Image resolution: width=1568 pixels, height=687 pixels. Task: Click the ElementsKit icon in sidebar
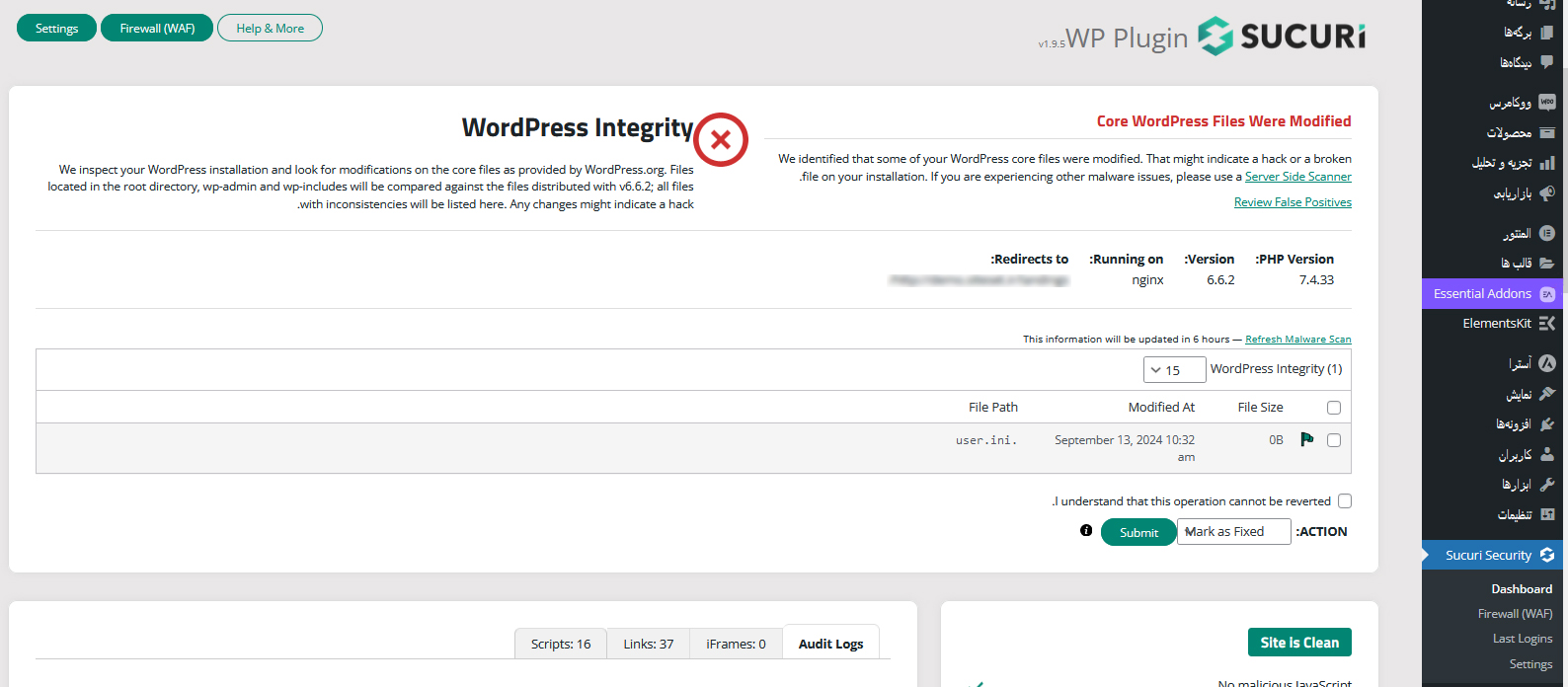(x=1547, y=323)
